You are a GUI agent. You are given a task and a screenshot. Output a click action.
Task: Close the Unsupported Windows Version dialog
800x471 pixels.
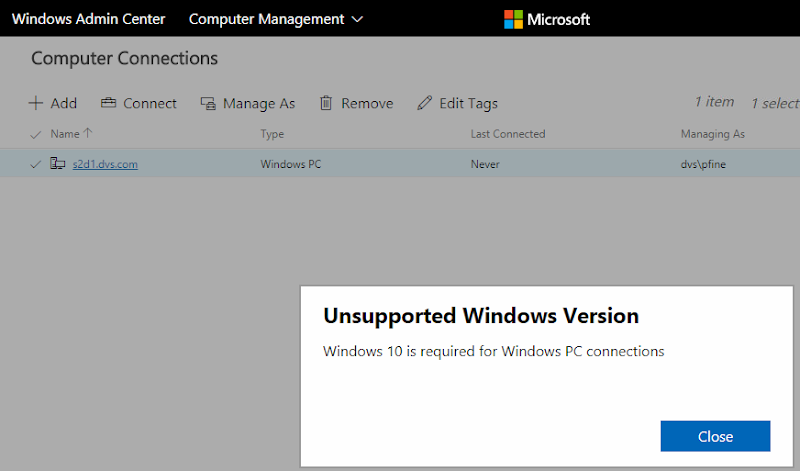coord(715,436)
